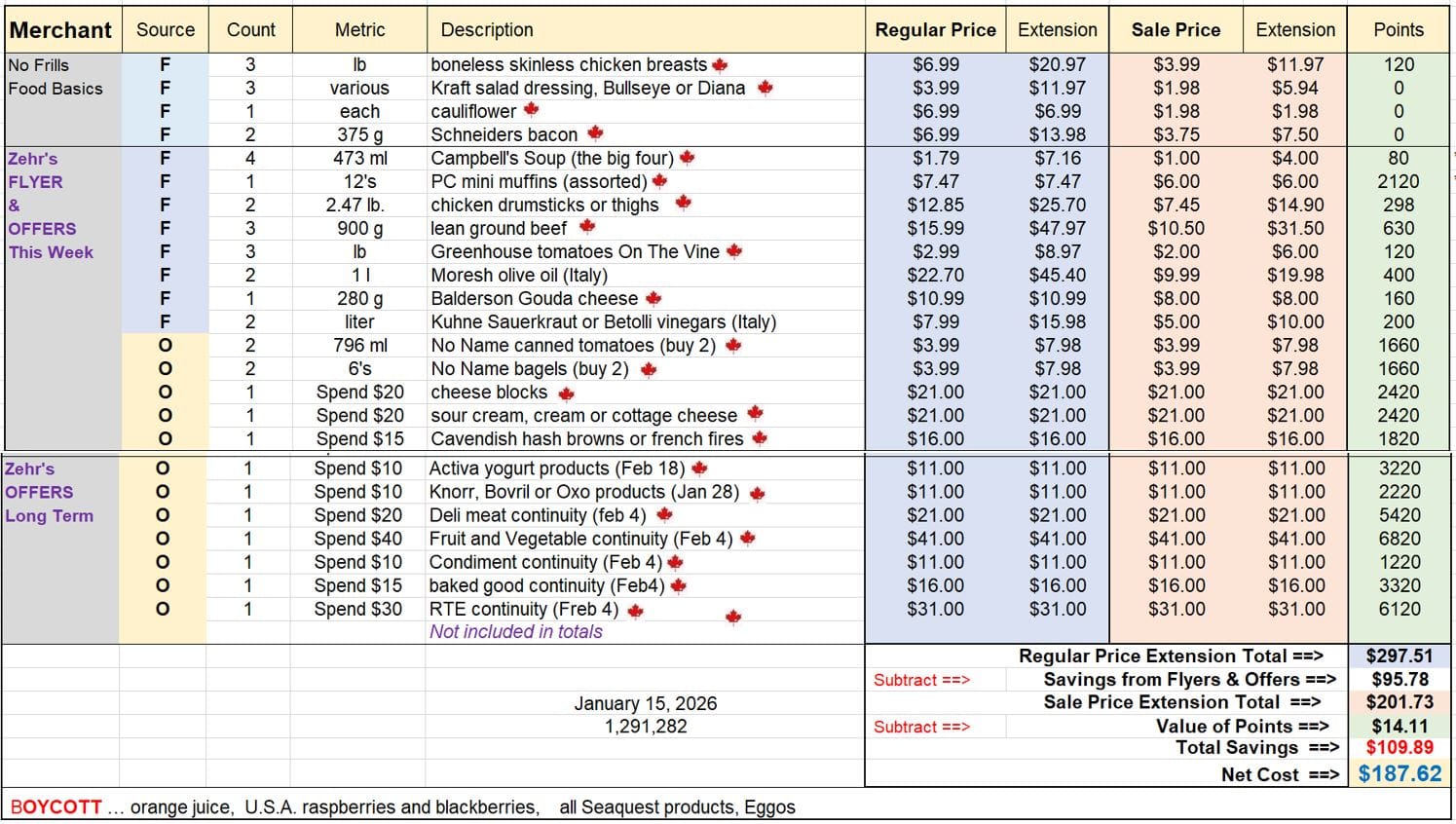Click maple leaf beside Condiment continuity
The width and height of the screenshot is (1456, 824).
tap(675, 562)
